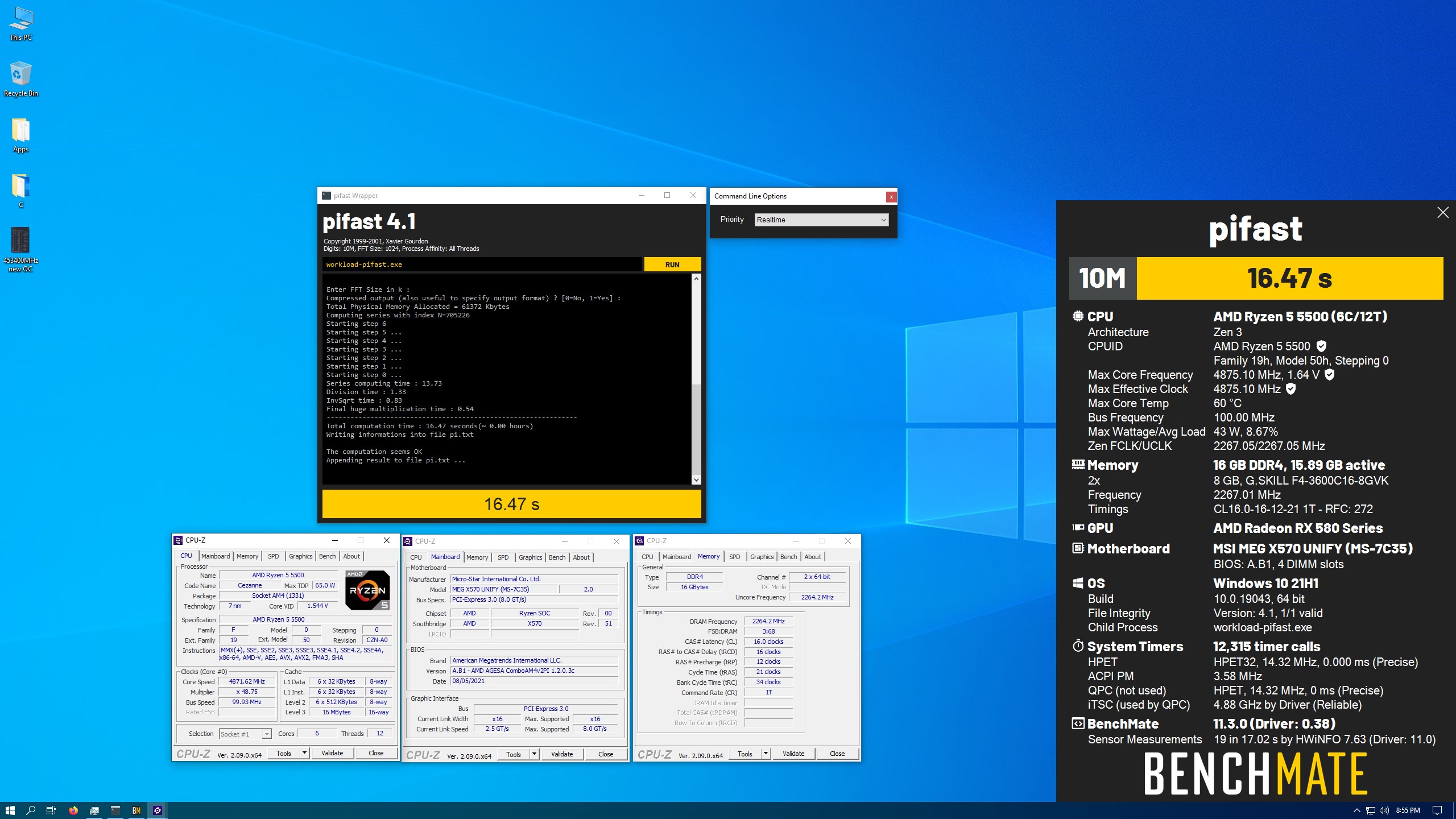Click Validate in CPU-Z CPU window
The height and width of the screenshot is (819, 1456).
point(332,753)
